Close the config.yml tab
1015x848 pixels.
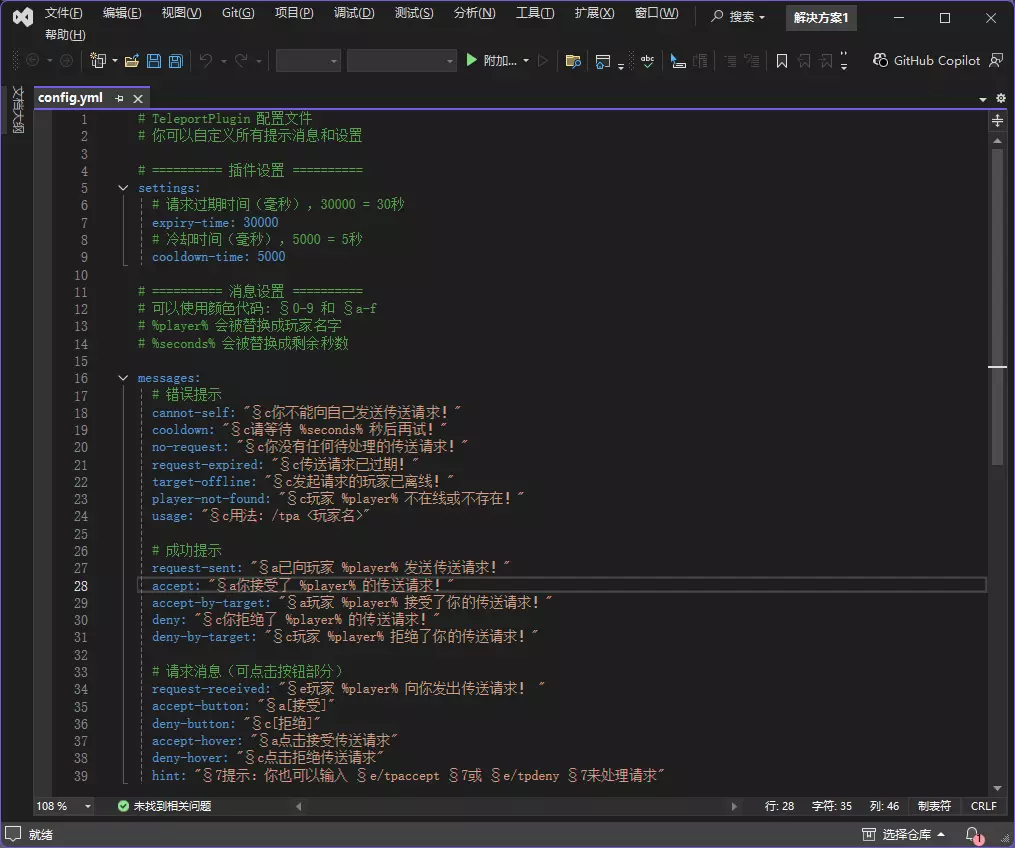(138, 98)
